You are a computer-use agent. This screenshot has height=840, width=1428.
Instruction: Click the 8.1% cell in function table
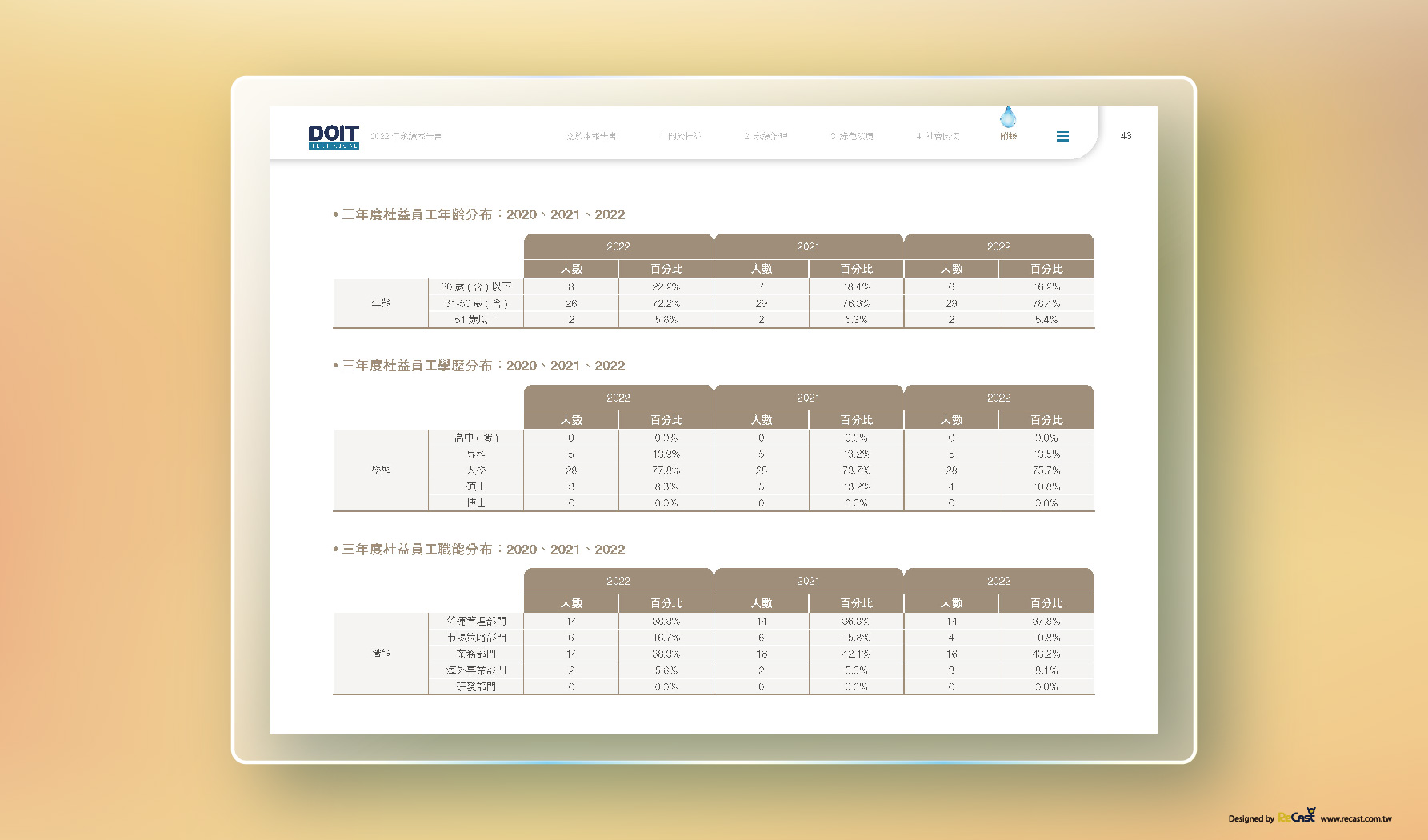(x=1046, y=670)
